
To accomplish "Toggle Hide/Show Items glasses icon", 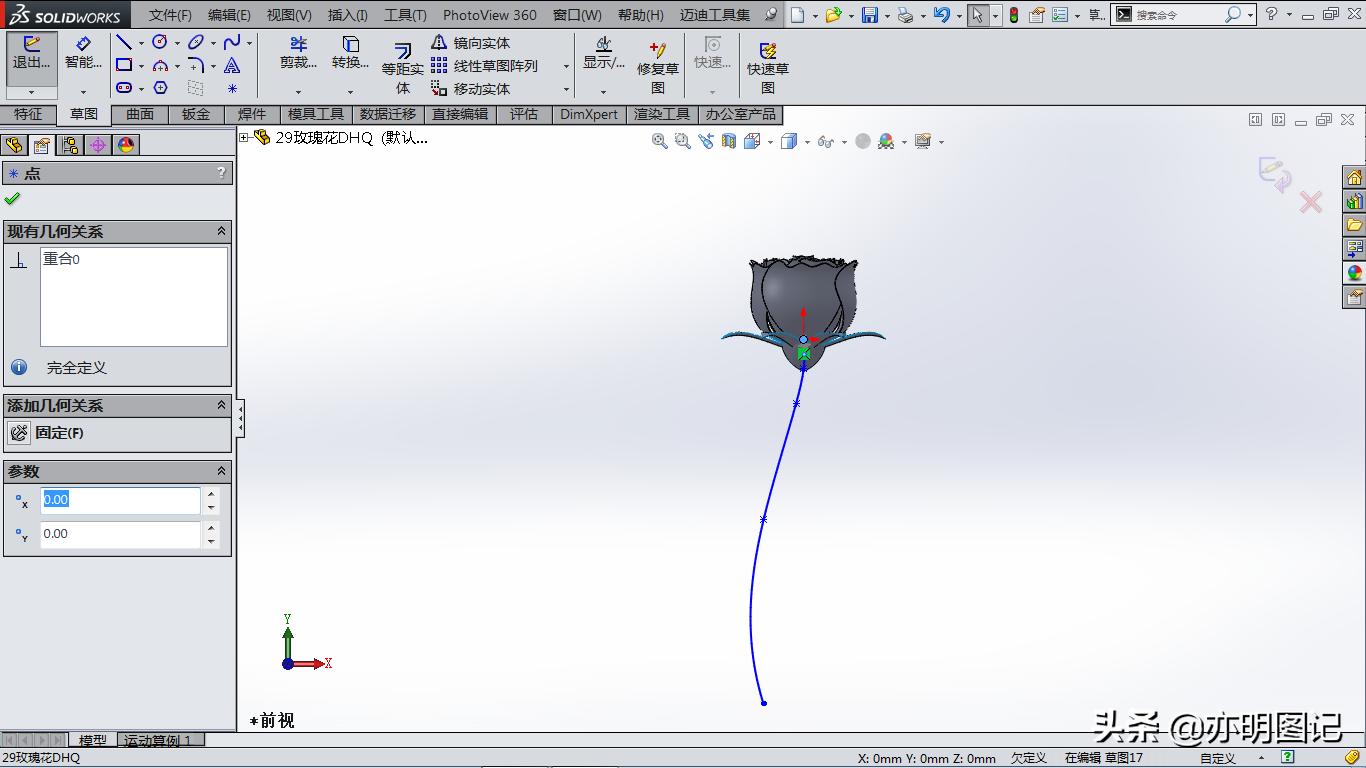I will pos(826,141).
